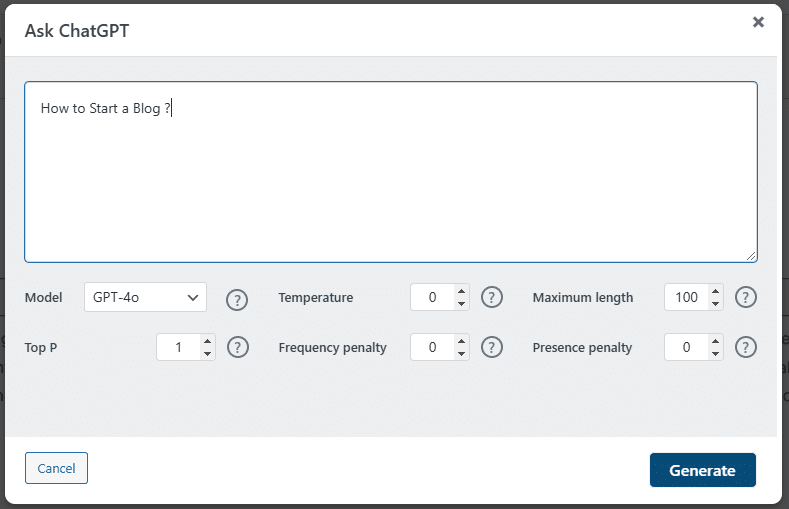Click the Generate button
This screenshot has width=789, height=509.
pos(702,470)
